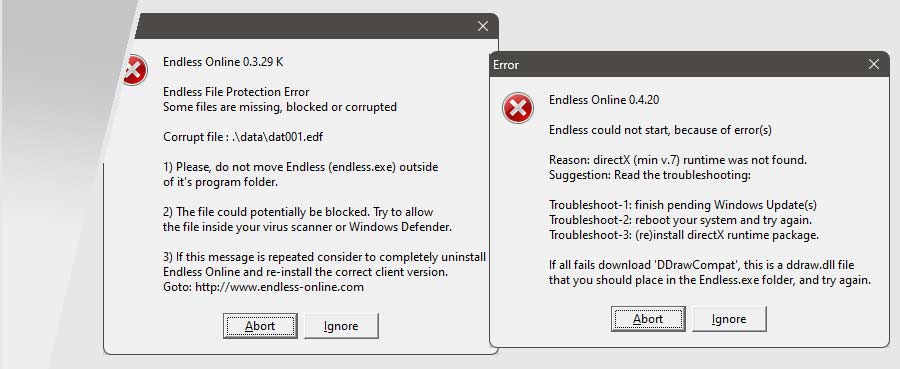
Task: Abort the Endless File Protection Error dialog
Action: (260, 326)
